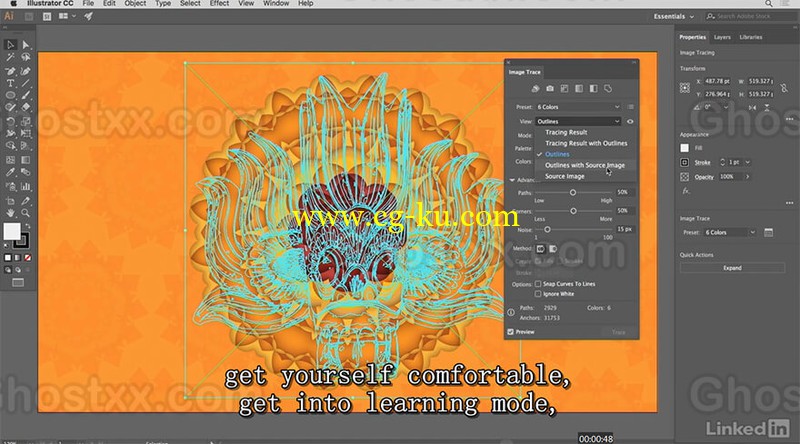Select the overlapping Method option
This screenshot has width=800, height=444.
click(x=553, y=249)
